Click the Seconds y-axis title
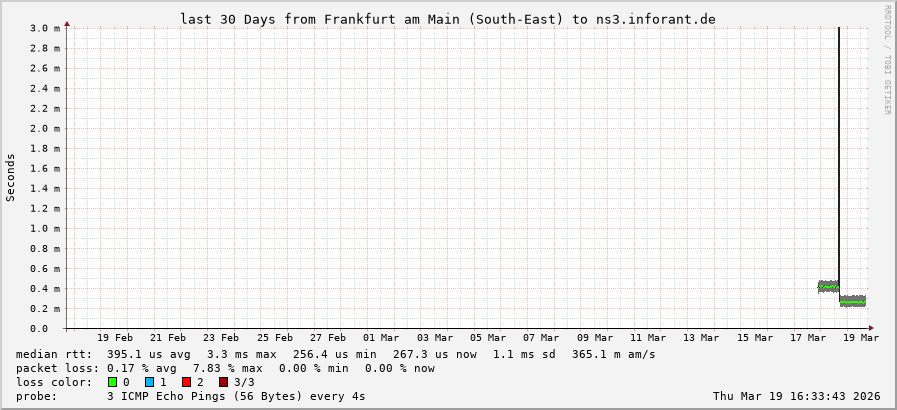Screen dimensions: 897x410 pos(11,177)
